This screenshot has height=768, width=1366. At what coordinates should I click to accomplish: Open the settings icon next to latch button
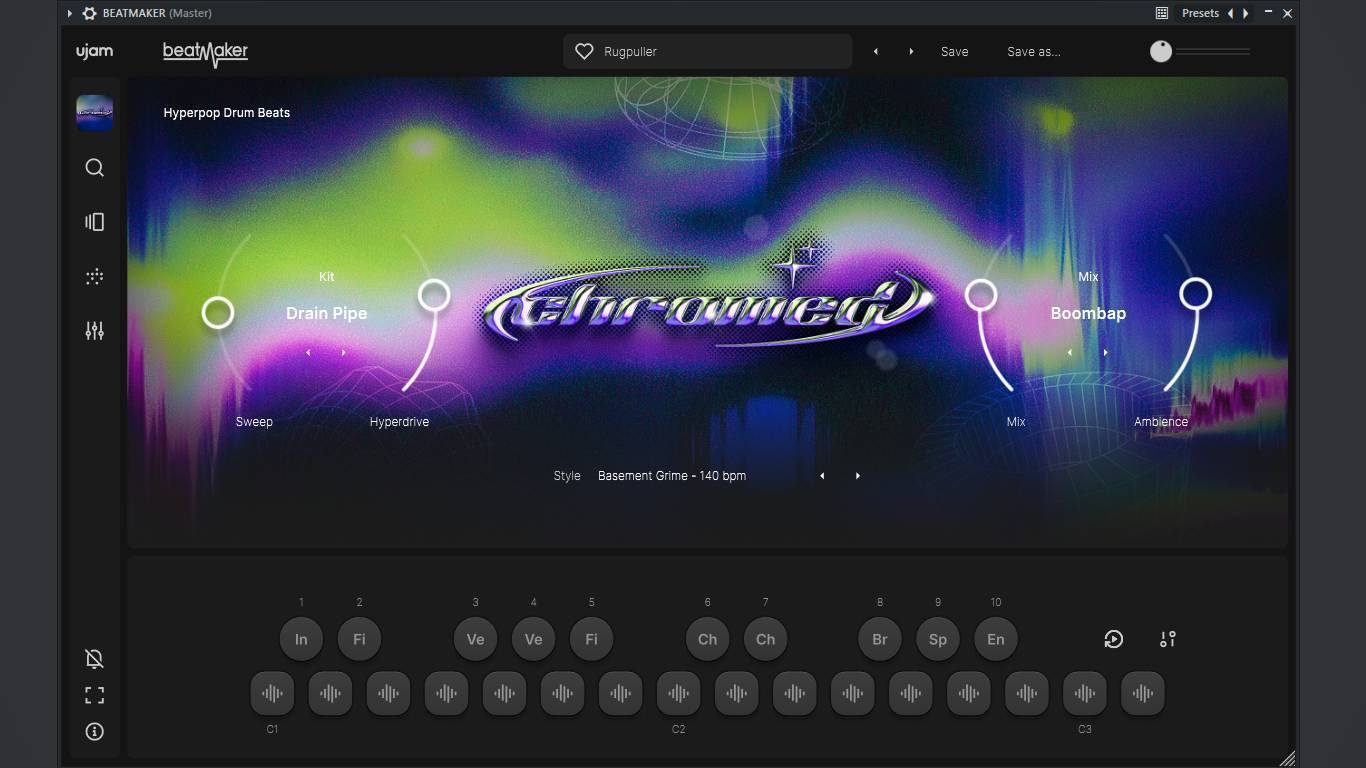click(1168, 639)
